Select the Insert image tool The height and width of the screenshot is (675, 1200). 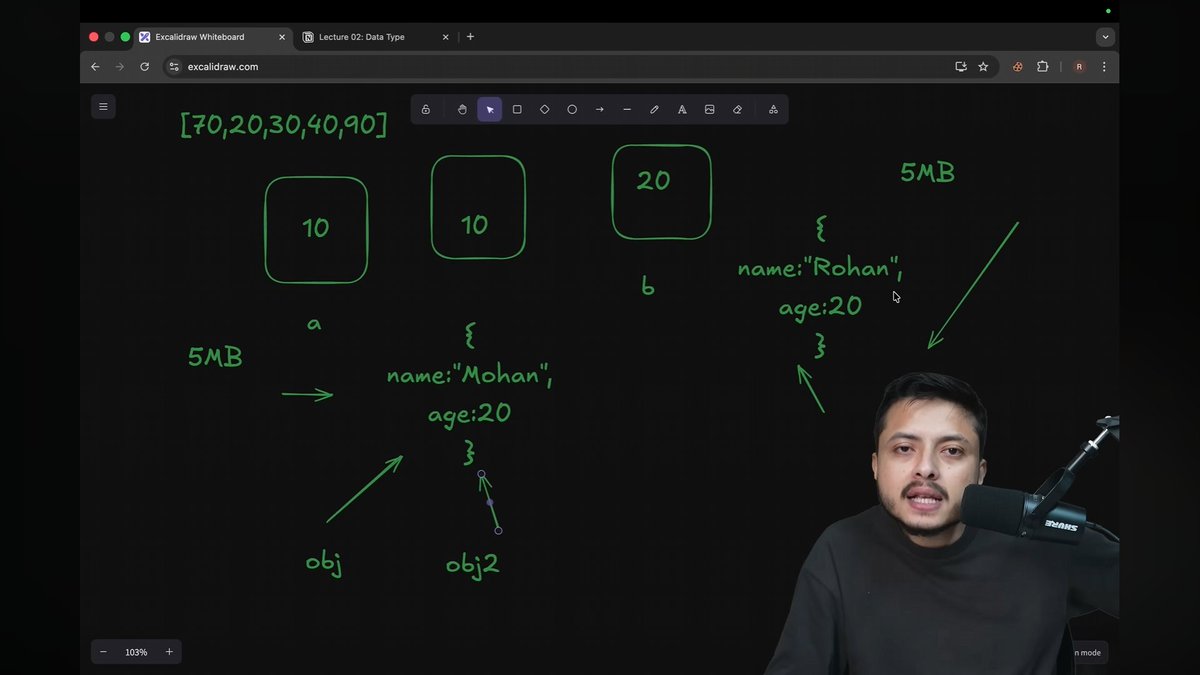tap(710, 109)
